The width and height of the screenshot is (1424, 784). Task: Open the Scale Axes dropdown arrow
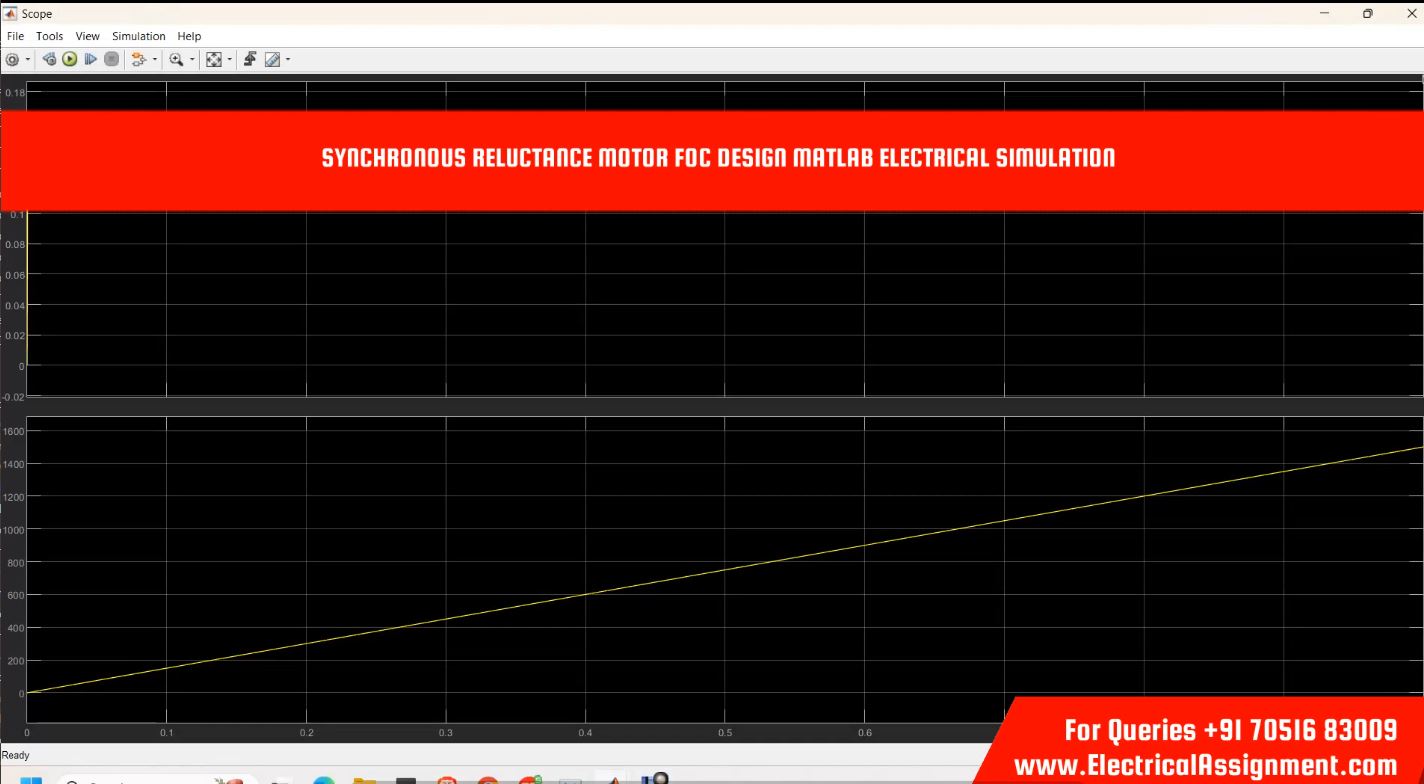(x=230, y=60)
